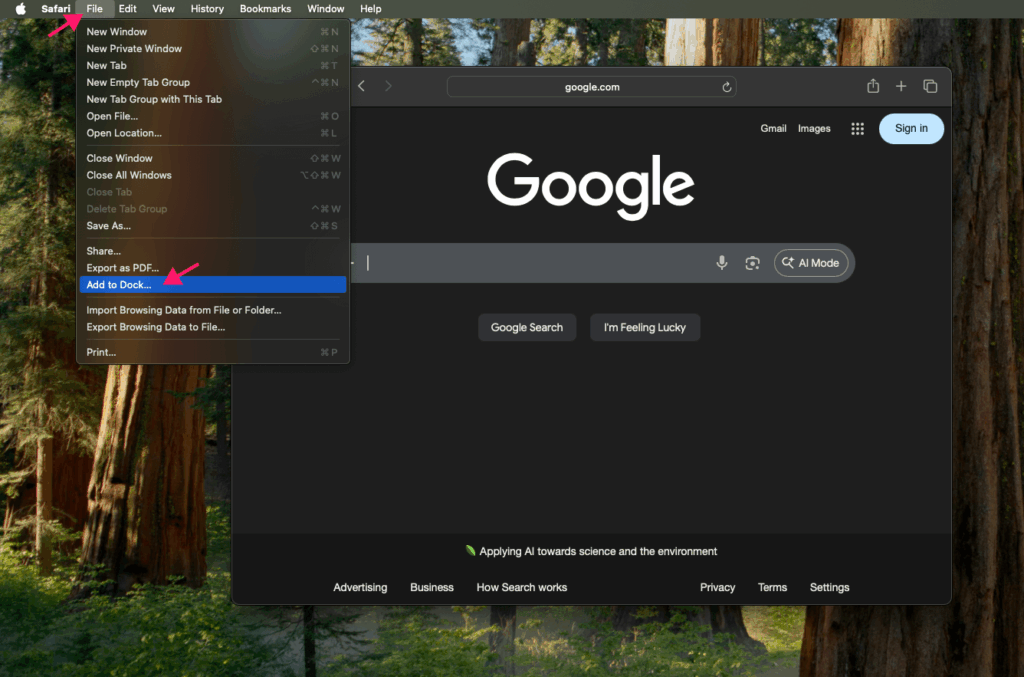
Task: Choose Open File… menu item
Action: (x=213, y=116)
